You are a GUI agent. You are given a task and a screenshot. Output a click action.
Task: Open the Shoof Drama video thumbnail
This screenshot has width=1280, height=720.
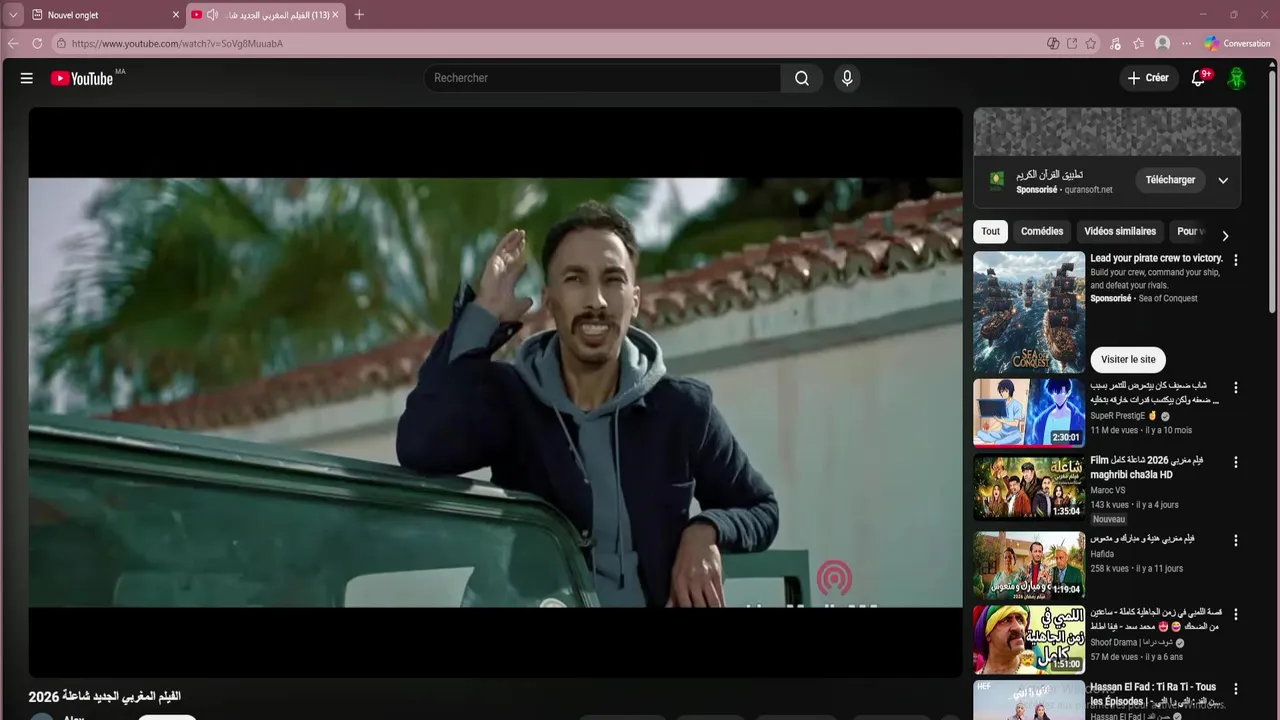pos(1029,639)
